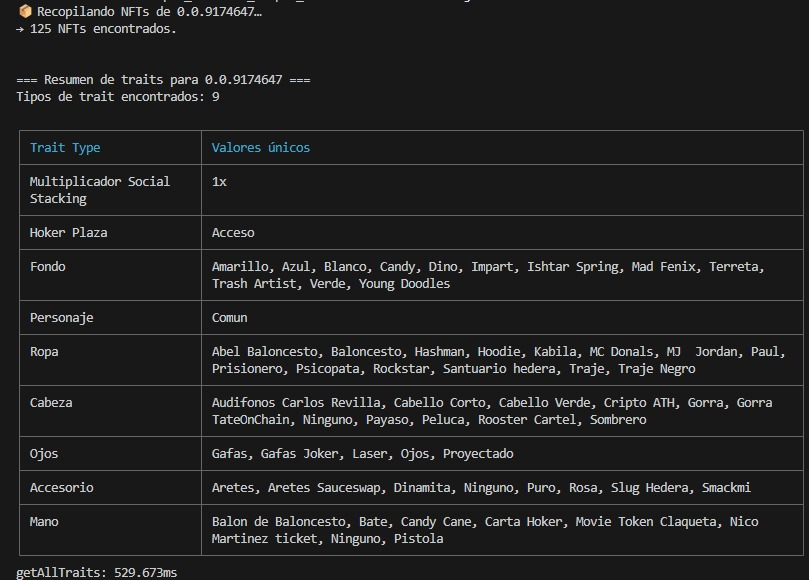Click the "Audifonos Carlos Revilla" value
Viewport: 809px width, 580px height.
pos(296,402)
